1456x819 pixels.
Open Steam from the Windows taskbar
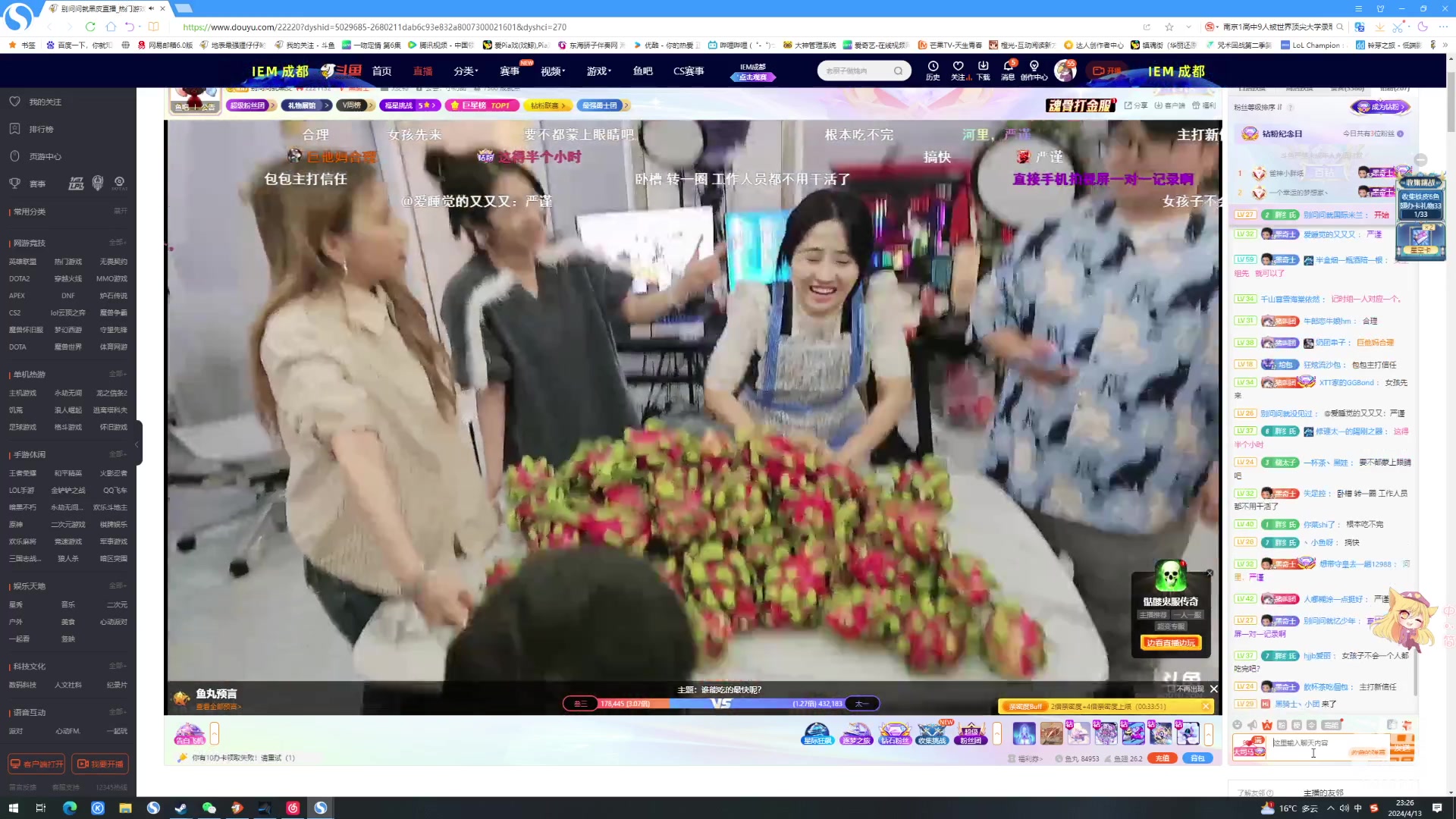pyautogui.click(x=181, y=808)
